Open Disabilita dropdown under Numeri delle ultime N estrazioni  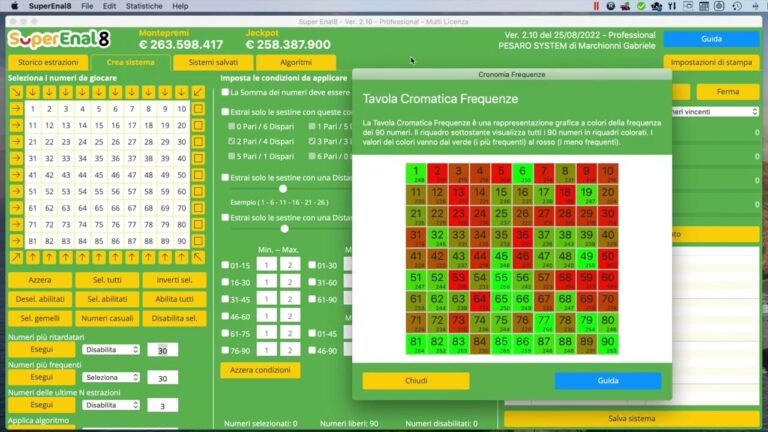coord(111,405)
